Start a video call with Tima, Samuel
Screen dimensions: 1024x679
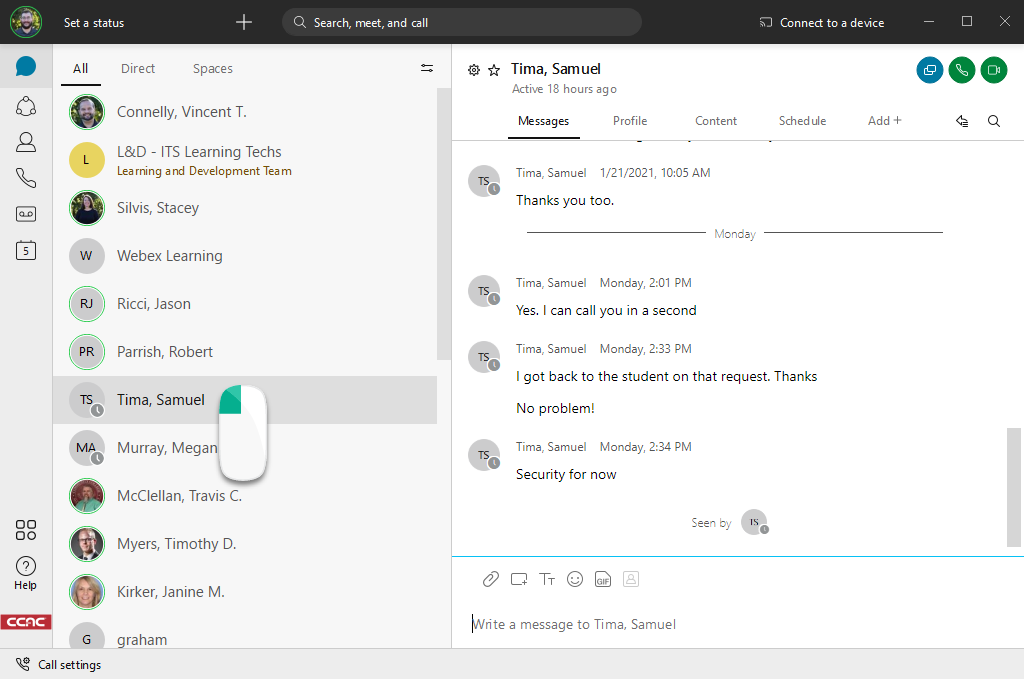point(993,70)
